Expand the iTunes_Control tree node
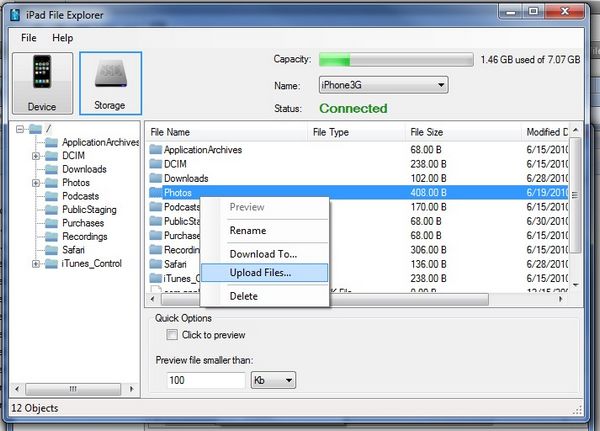Viewport: 600px width, 431px height. tap(36, 264)
